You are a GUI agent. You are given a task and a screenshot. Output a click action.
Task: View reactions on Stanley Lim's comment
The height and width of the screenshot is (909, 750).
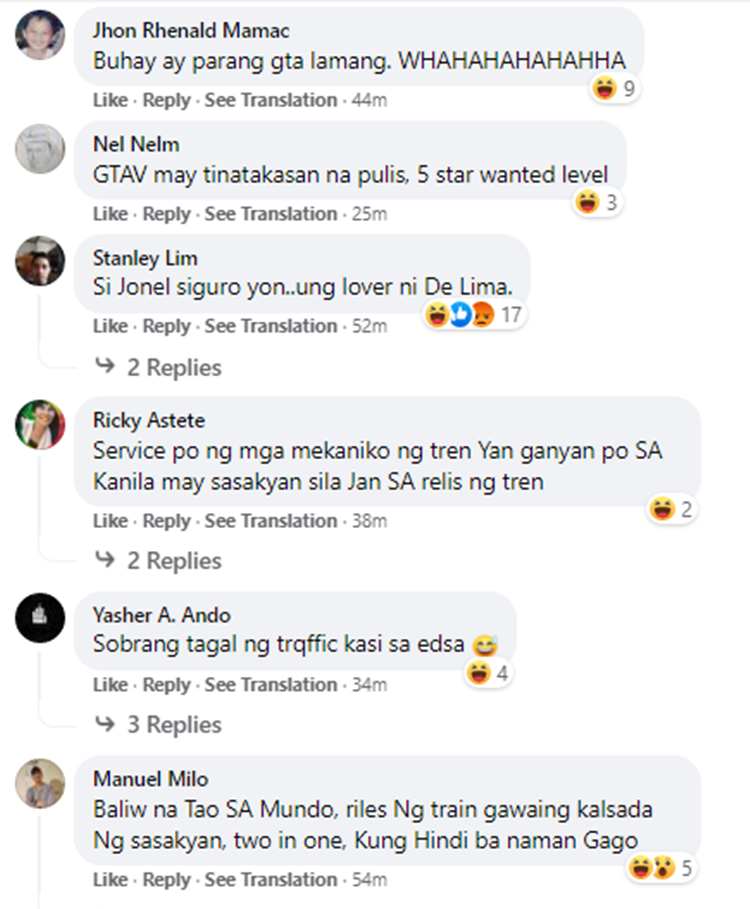coord(474,316)
